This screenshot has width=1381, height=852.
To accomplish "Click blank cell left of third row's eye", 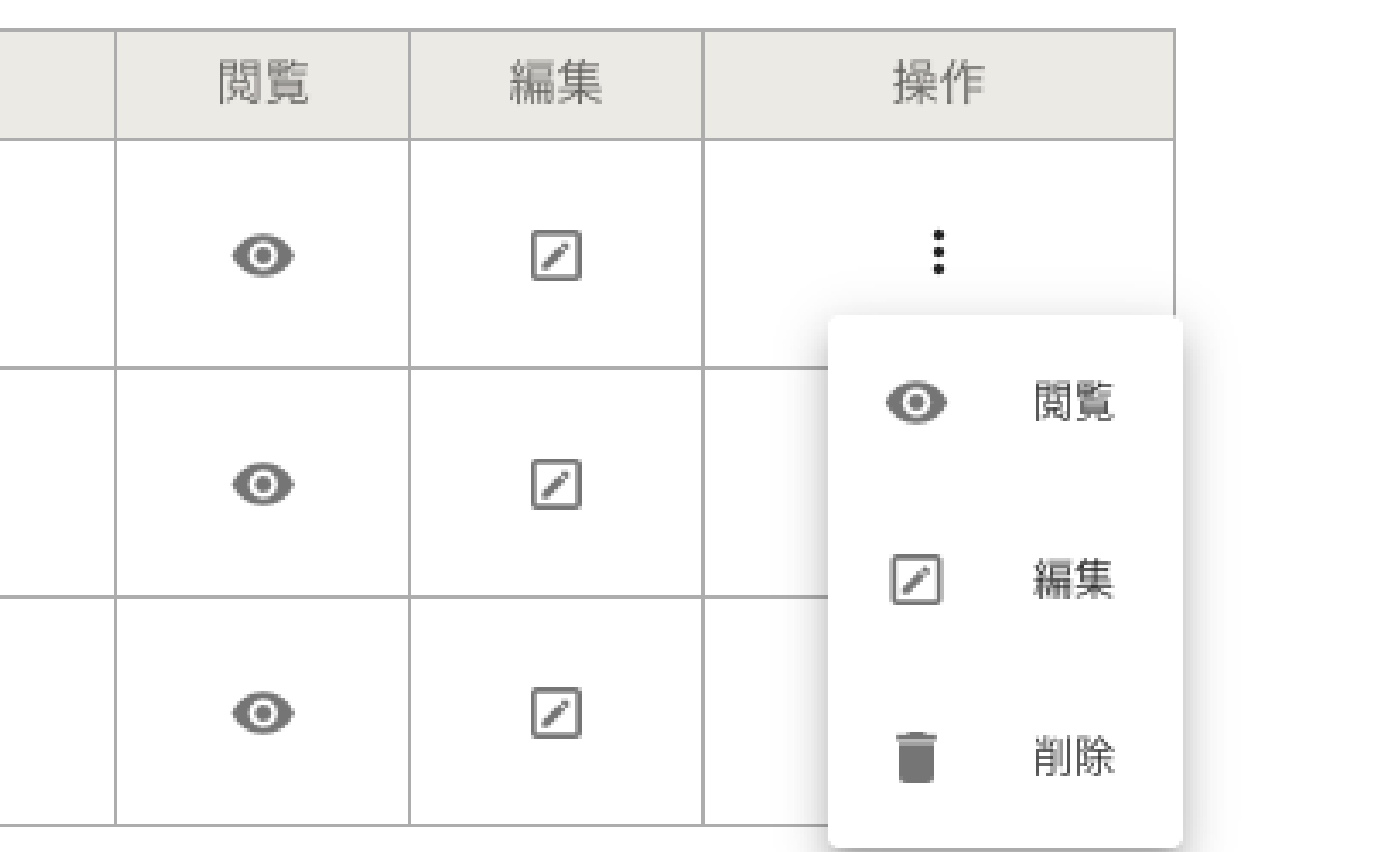I will pyautogui.click(x=57, y=711).
